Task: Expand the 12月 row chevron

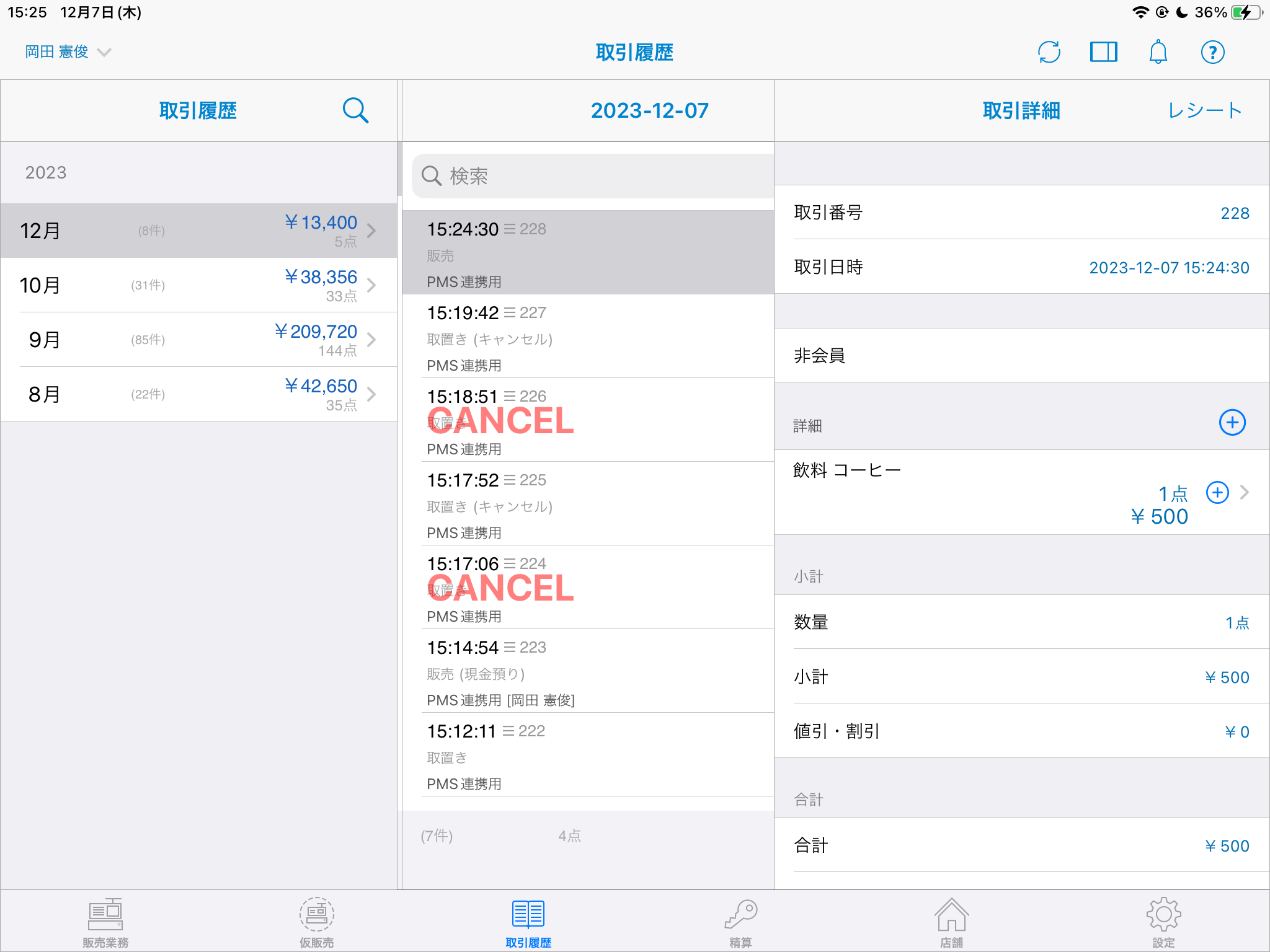Action: coord(371,231)
